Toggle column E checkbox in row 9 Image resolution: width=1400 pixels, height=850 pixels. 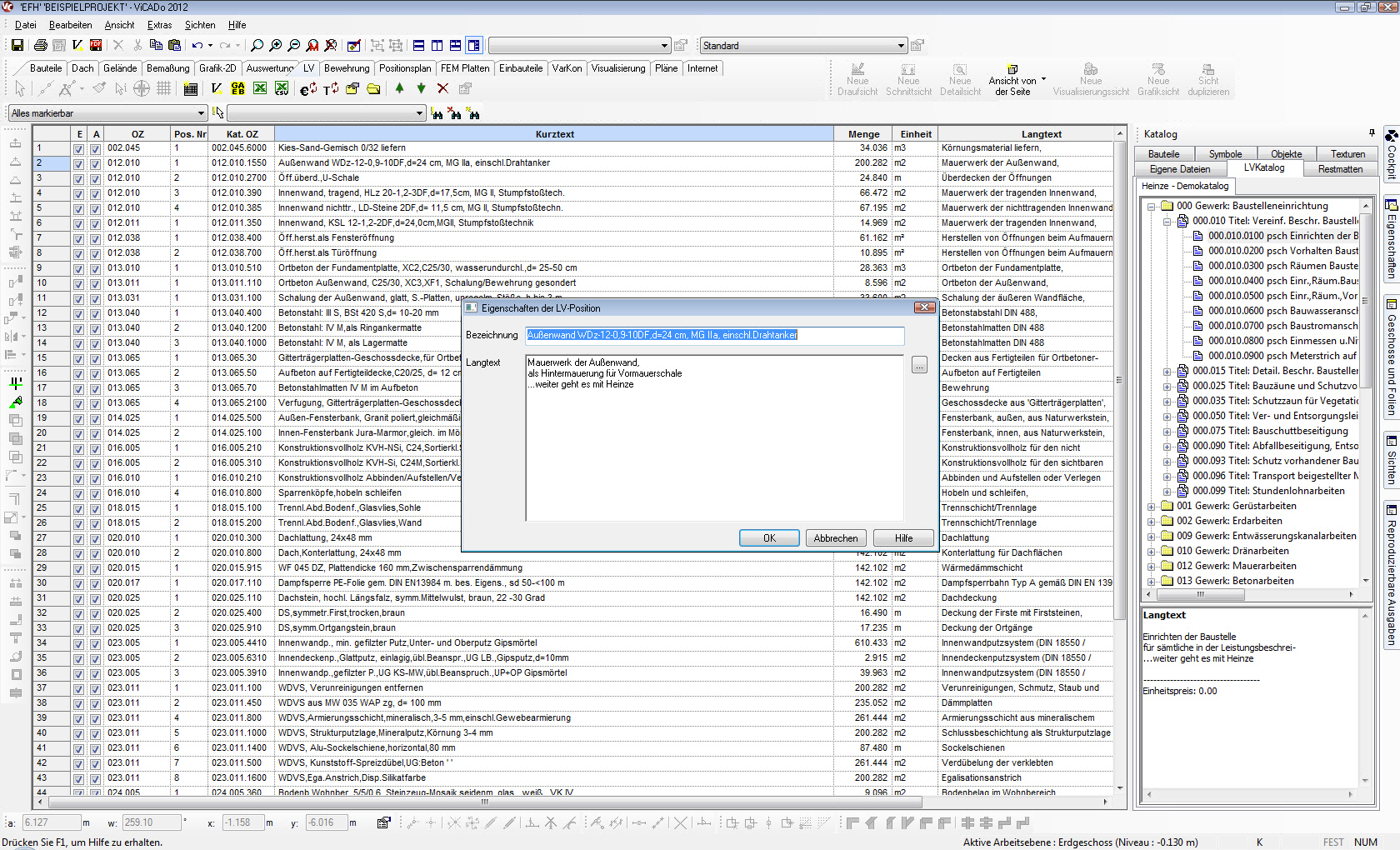[78, 268]
